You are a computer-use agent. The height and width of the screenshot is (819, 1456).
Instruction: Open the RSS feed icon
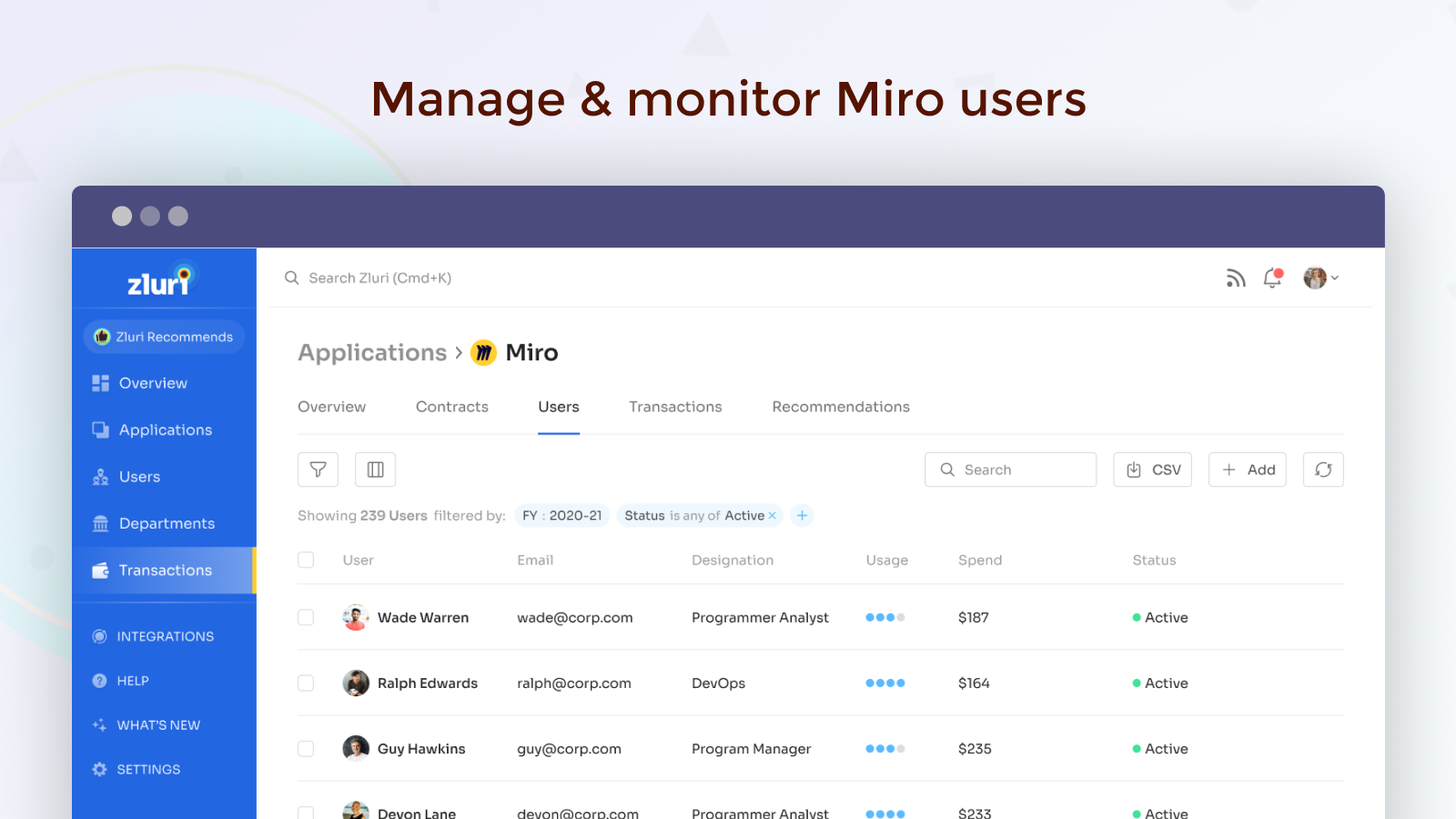(1235, 278)
